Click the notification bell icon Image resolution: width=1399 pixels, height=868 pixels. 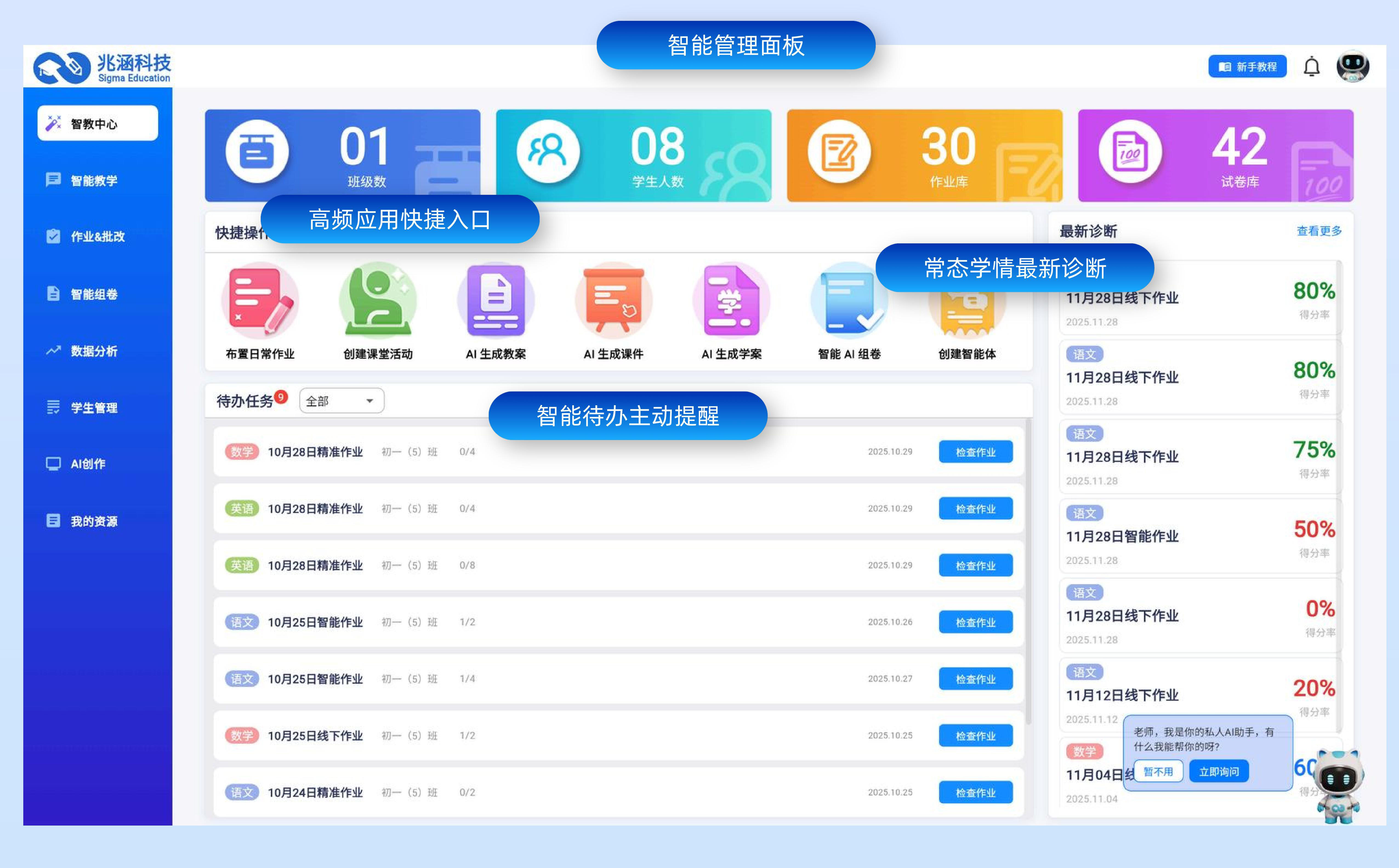pyautogui.click(x=1311, y=66)
